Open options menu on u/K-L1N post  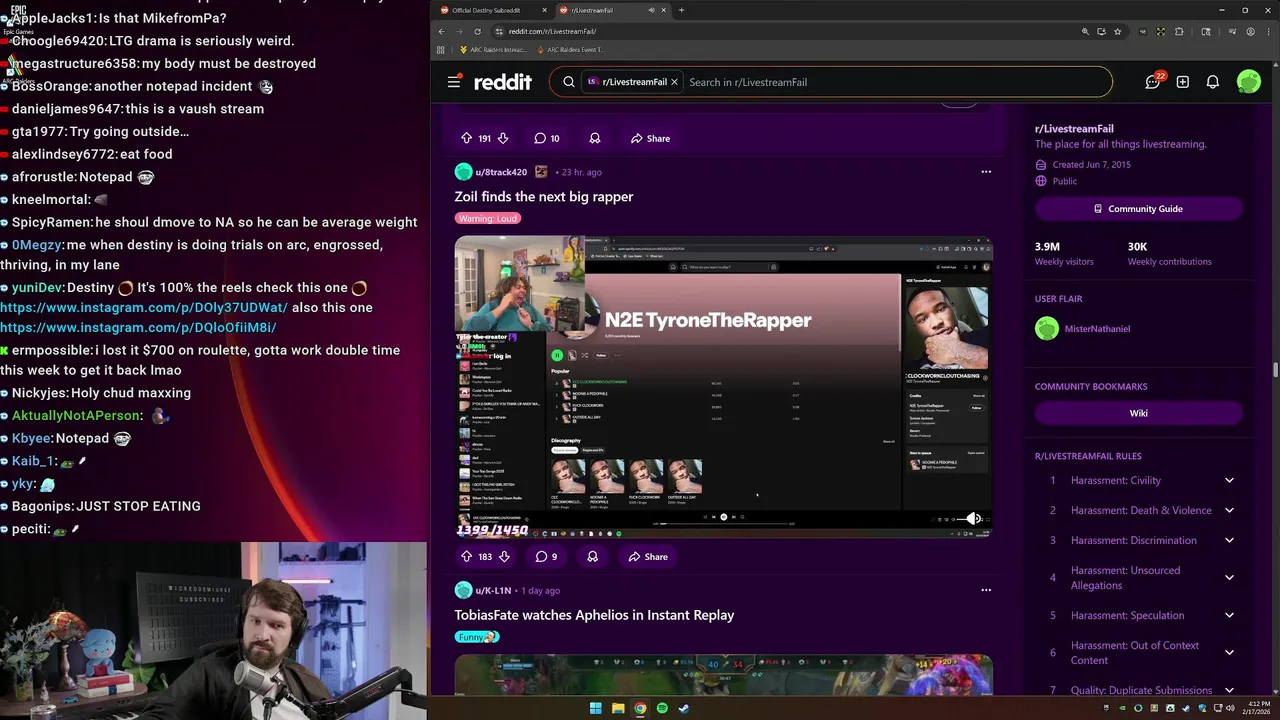pos(986,590)
